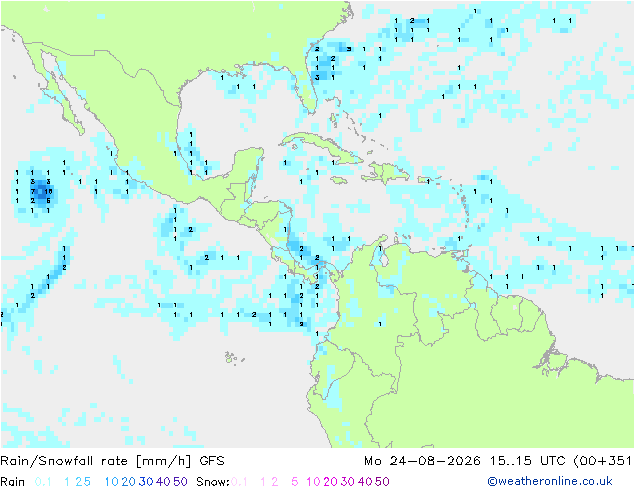Select the Snow legend value 40
The height and width of the screenshot is (490, 634).
(365, 482)
